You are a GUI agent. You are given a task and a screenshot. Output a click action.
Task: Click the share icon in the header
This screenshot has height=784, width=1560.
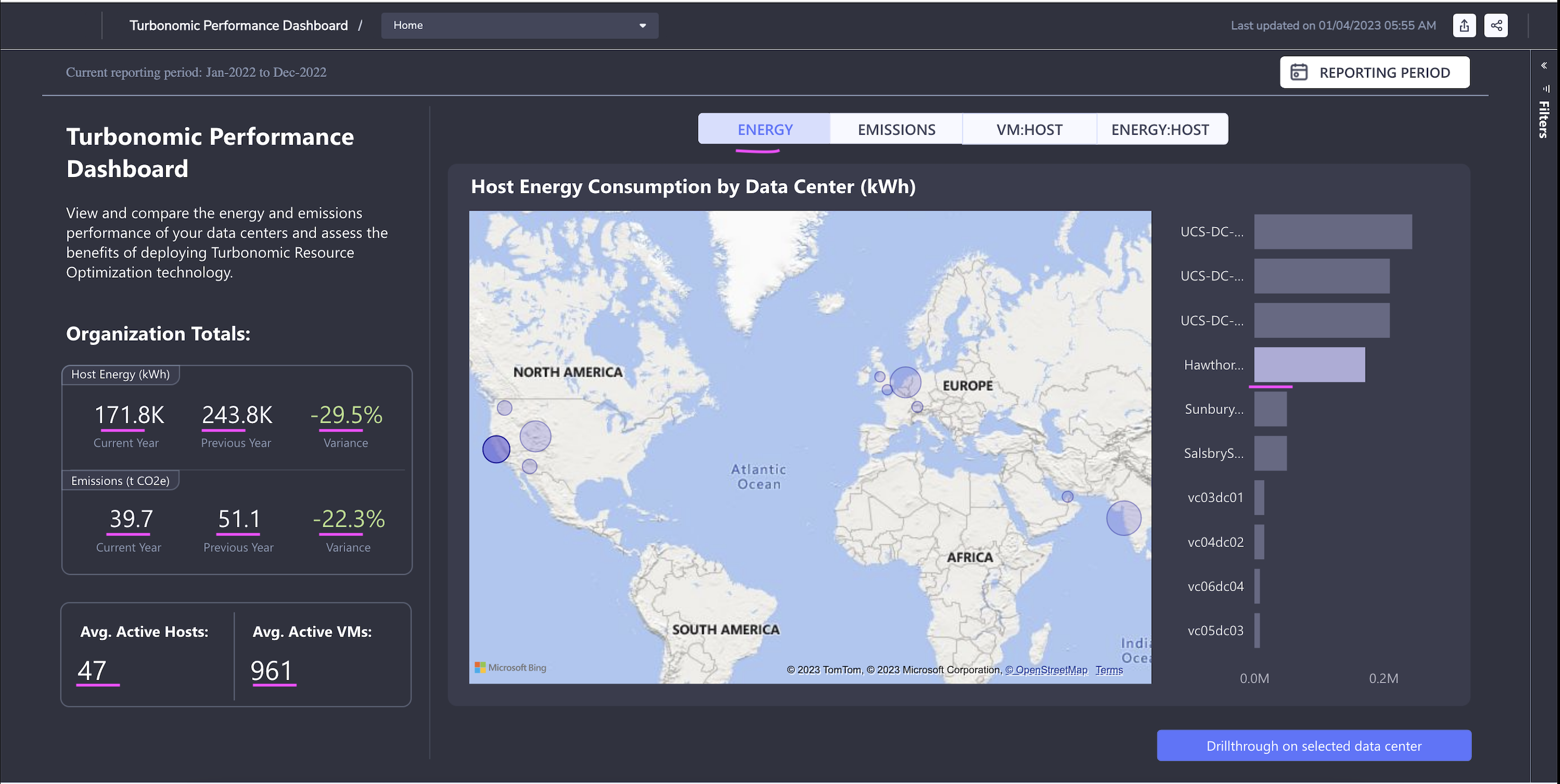(1496, 25)
